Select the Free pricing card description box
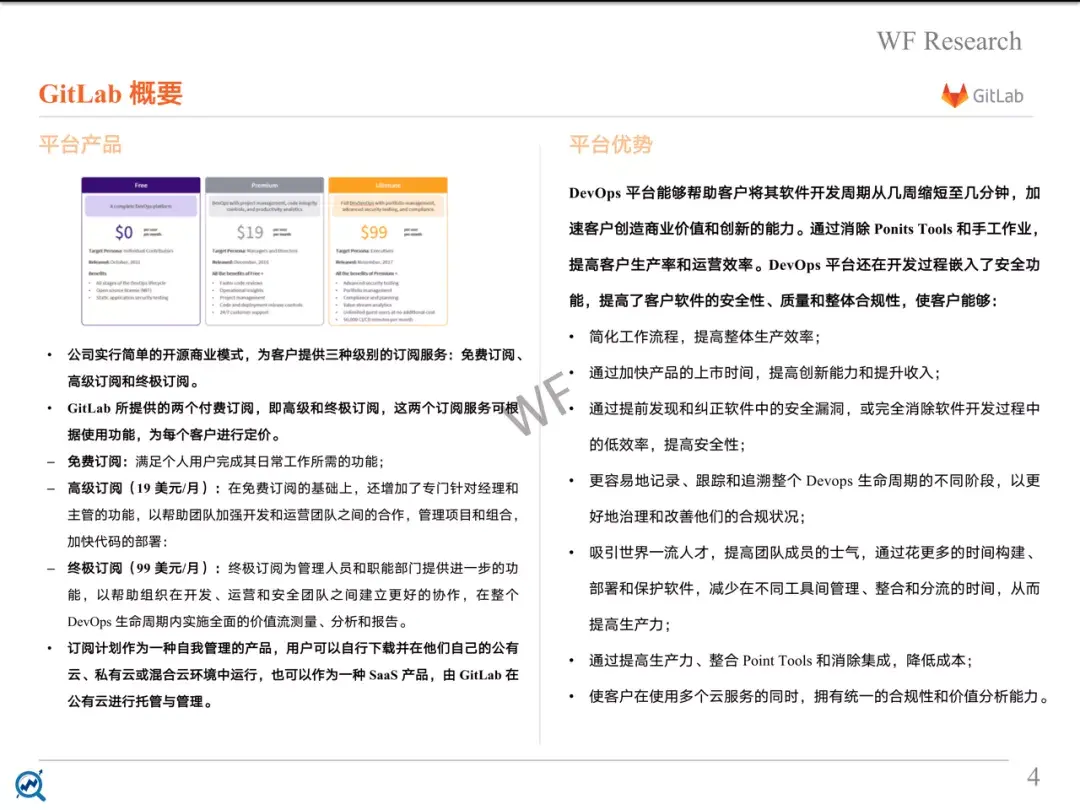Image resolution: width=1080 pixels, height=810 pixels. (141, 205)
